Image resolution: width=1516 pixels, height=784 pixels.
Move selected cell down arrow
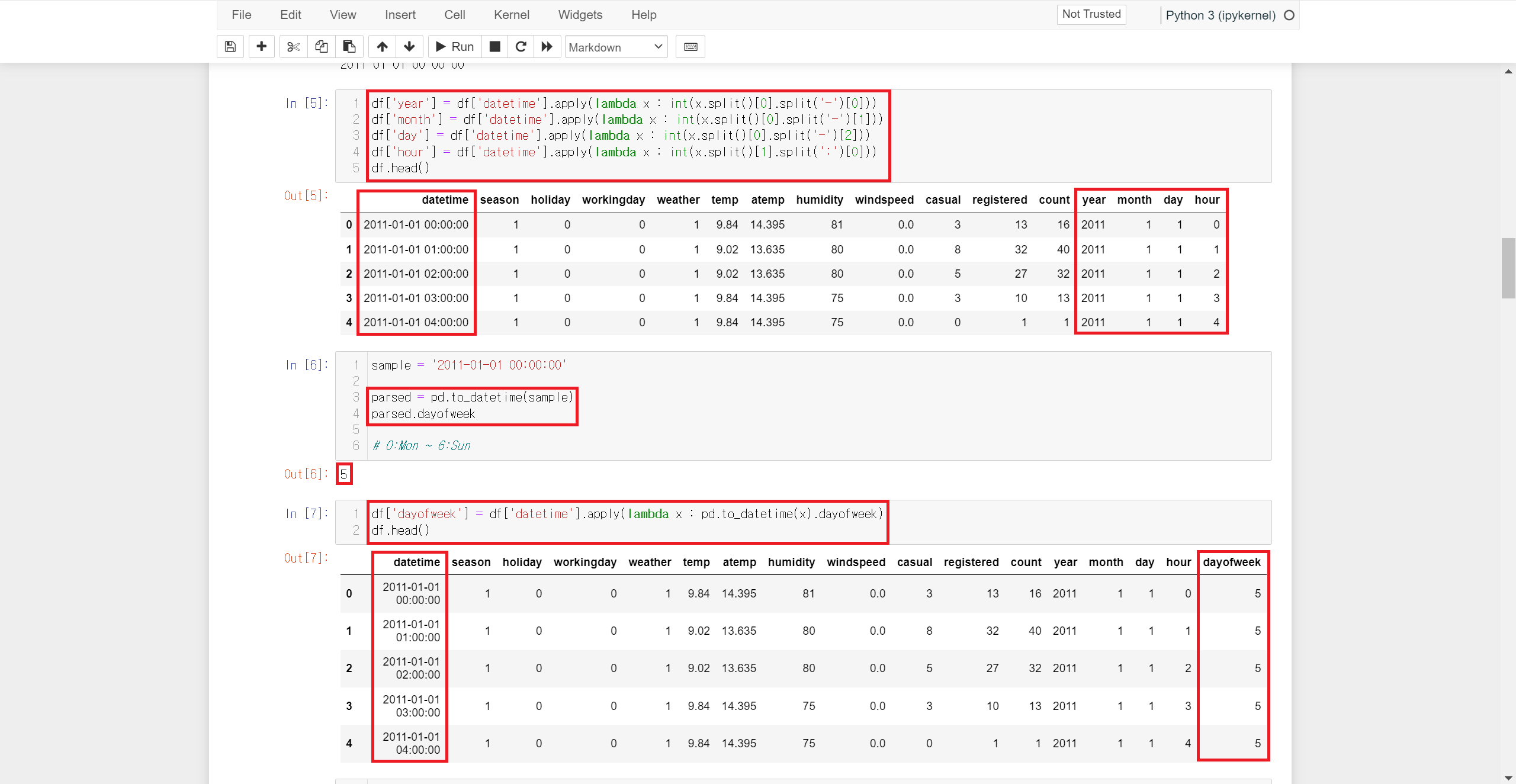pos(409,47)
